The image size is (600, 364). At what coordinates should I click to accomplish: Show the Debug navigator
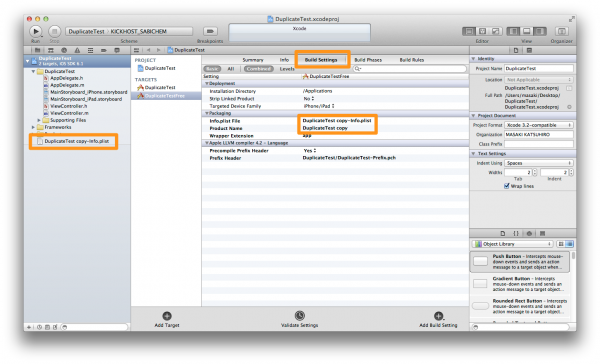tap(90, 50)
